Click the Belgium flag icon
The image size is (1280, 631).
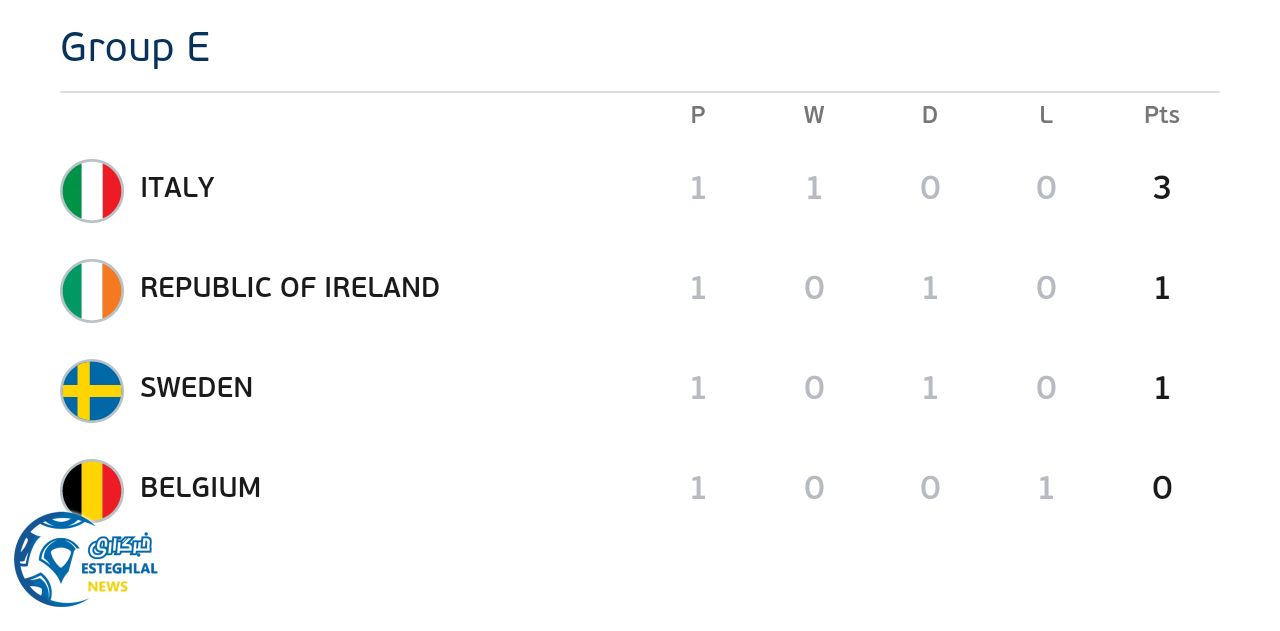[x=92, y=488]
